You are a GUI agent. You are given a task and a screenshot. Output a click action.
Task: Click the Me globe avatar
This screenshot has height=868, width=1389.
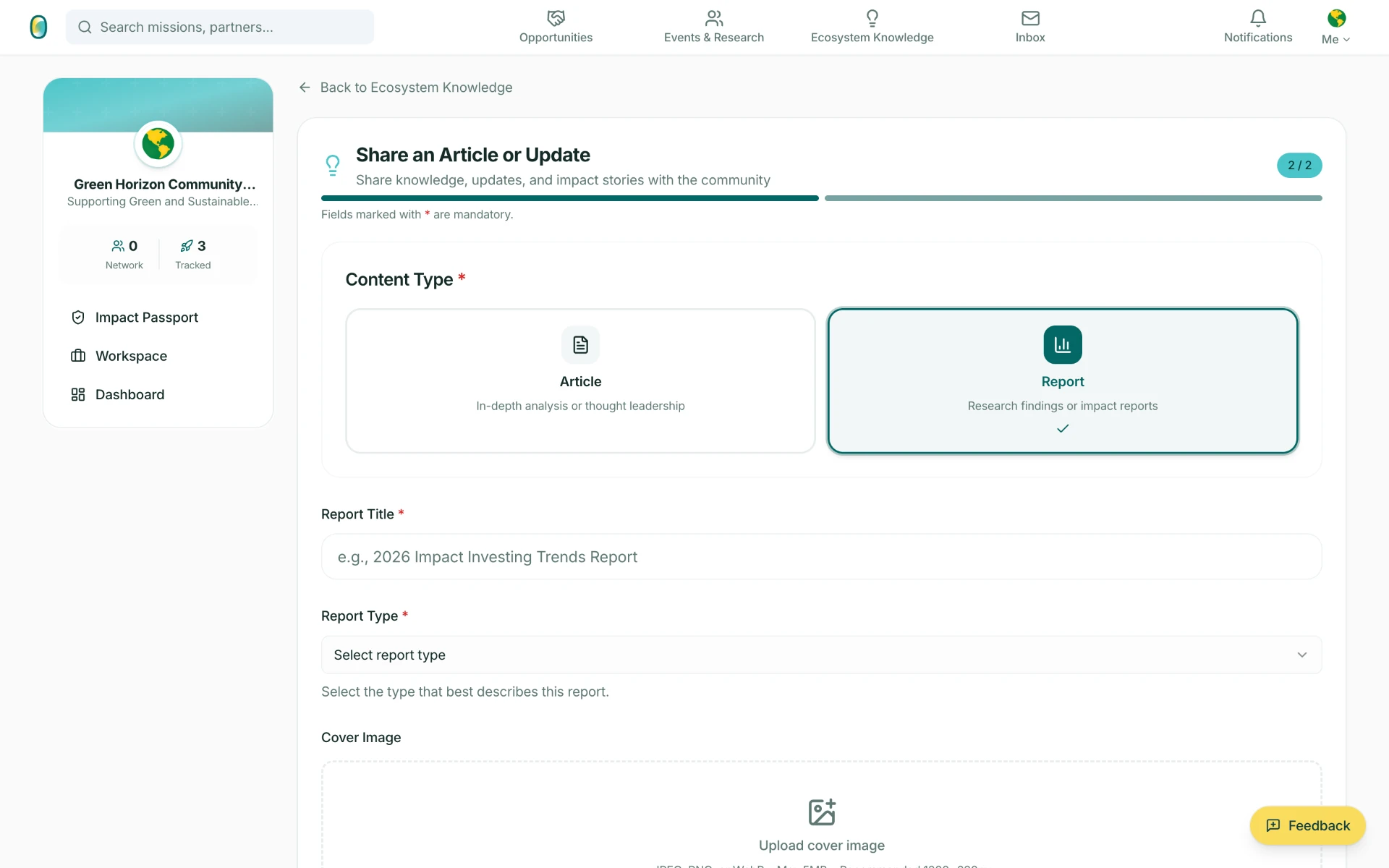(1336, 18)
